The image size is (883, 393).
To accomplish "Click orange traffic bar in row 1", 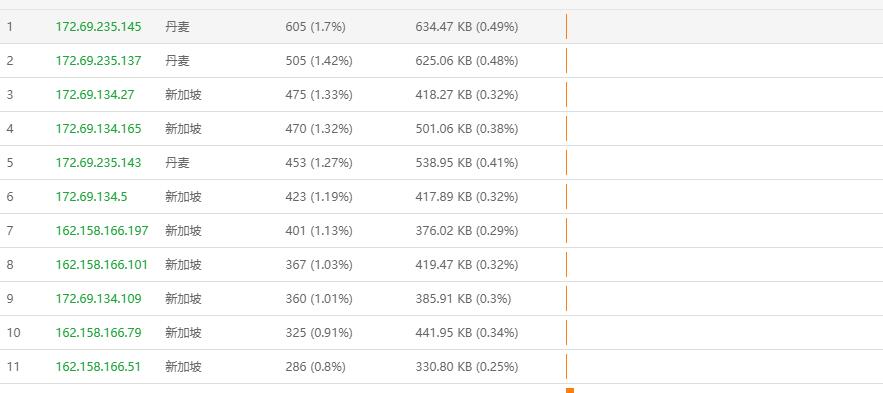I will click(567, 26).
